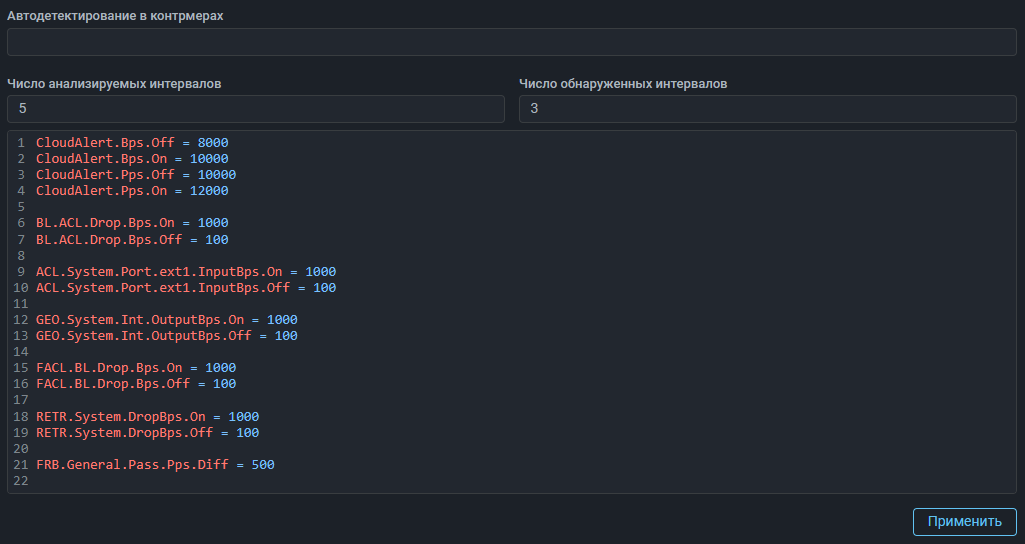This screenshot has width=1025, height=544.
Task: Click the Применить button
Action: pyautogui.click(x=964, y=521)
